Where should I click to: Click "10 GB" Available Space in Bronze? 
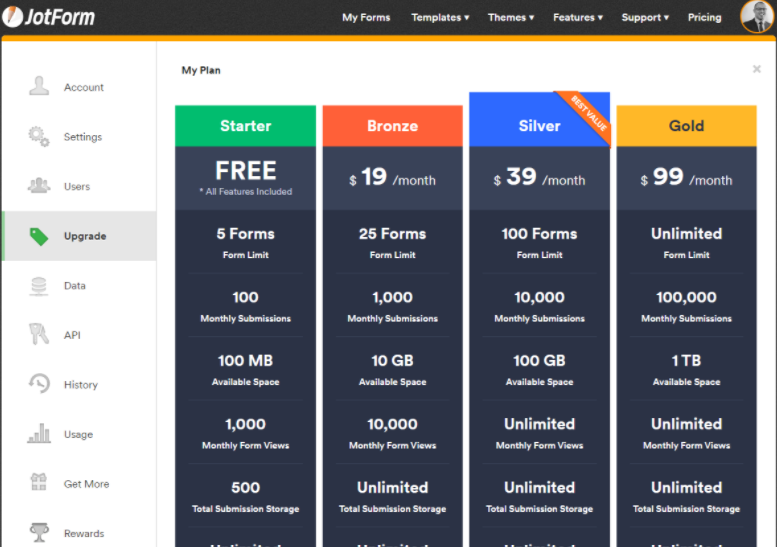coord(392,361)
